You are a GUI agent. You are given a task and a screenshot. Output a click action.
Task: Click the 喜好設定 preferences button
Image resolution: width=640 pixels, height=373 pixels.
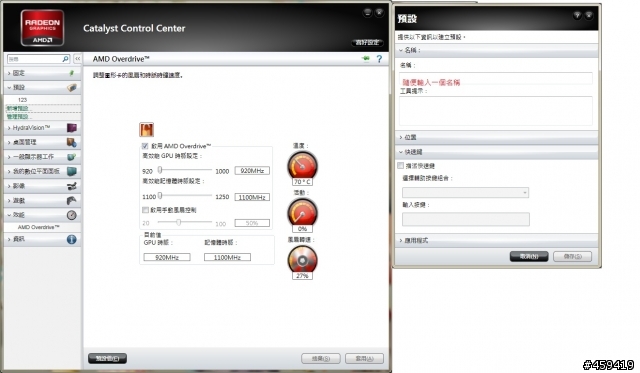click(x=367, y=42)
